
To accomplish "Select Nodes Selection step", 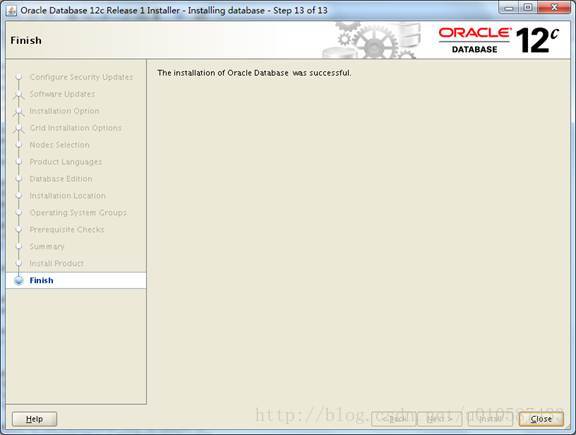I will 60,145.
